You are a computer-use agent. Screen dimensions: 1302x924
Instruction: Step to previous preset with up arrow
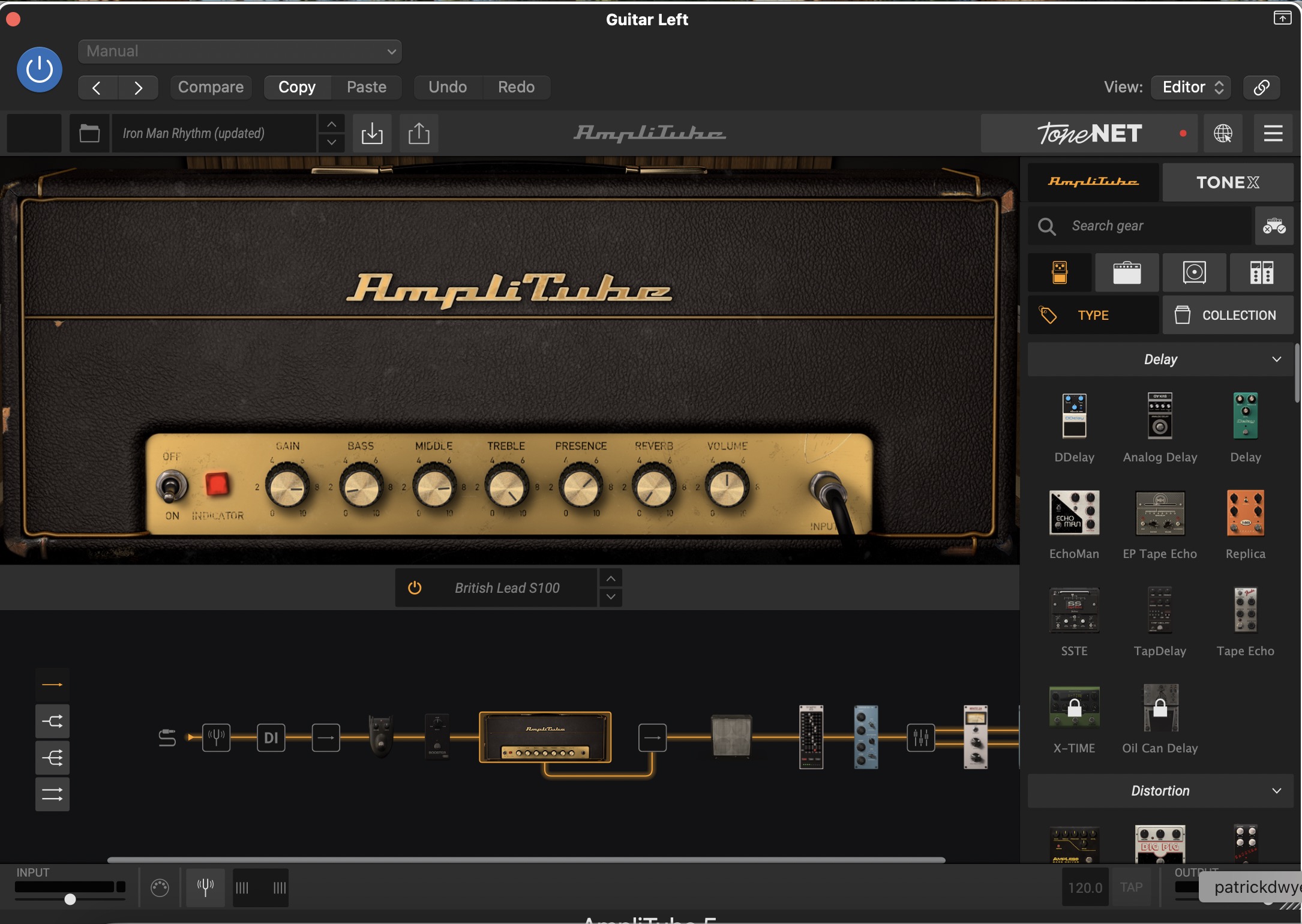coord(331,124)
